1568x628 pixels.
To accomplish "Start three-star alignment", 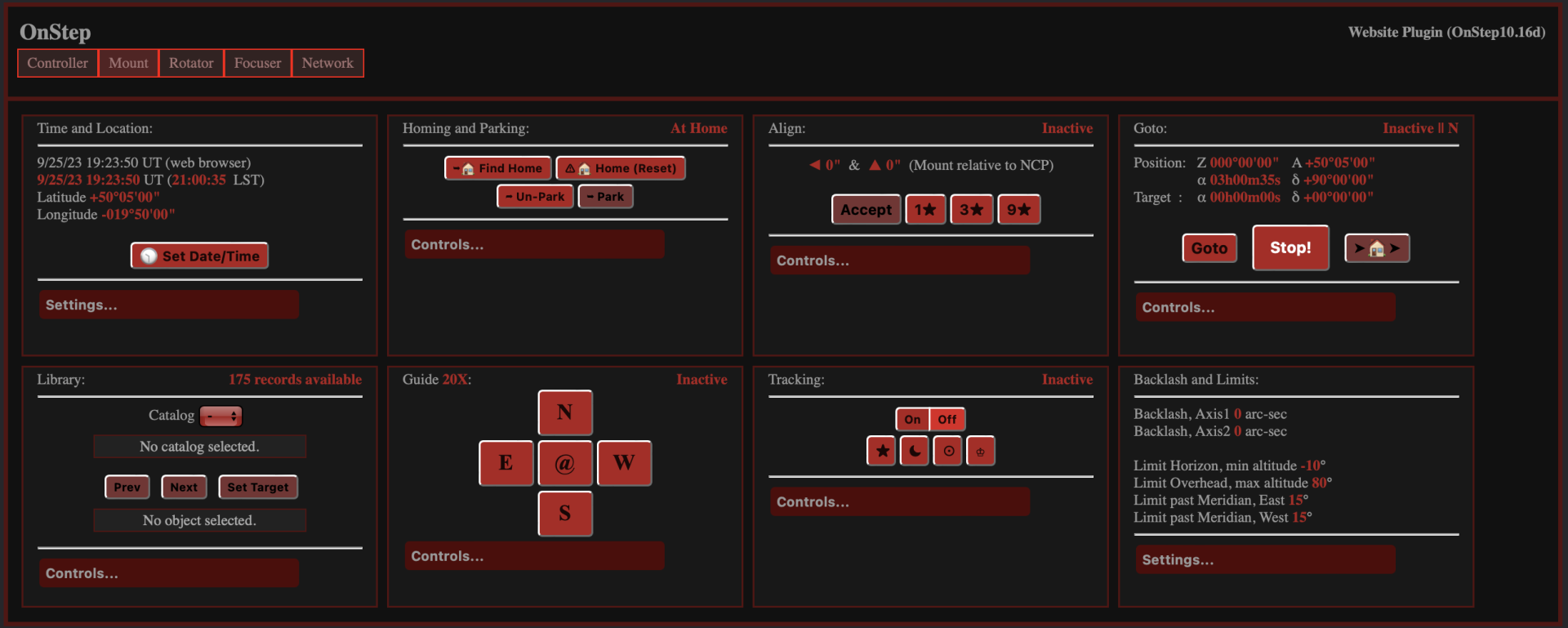I will coord(972,210).
